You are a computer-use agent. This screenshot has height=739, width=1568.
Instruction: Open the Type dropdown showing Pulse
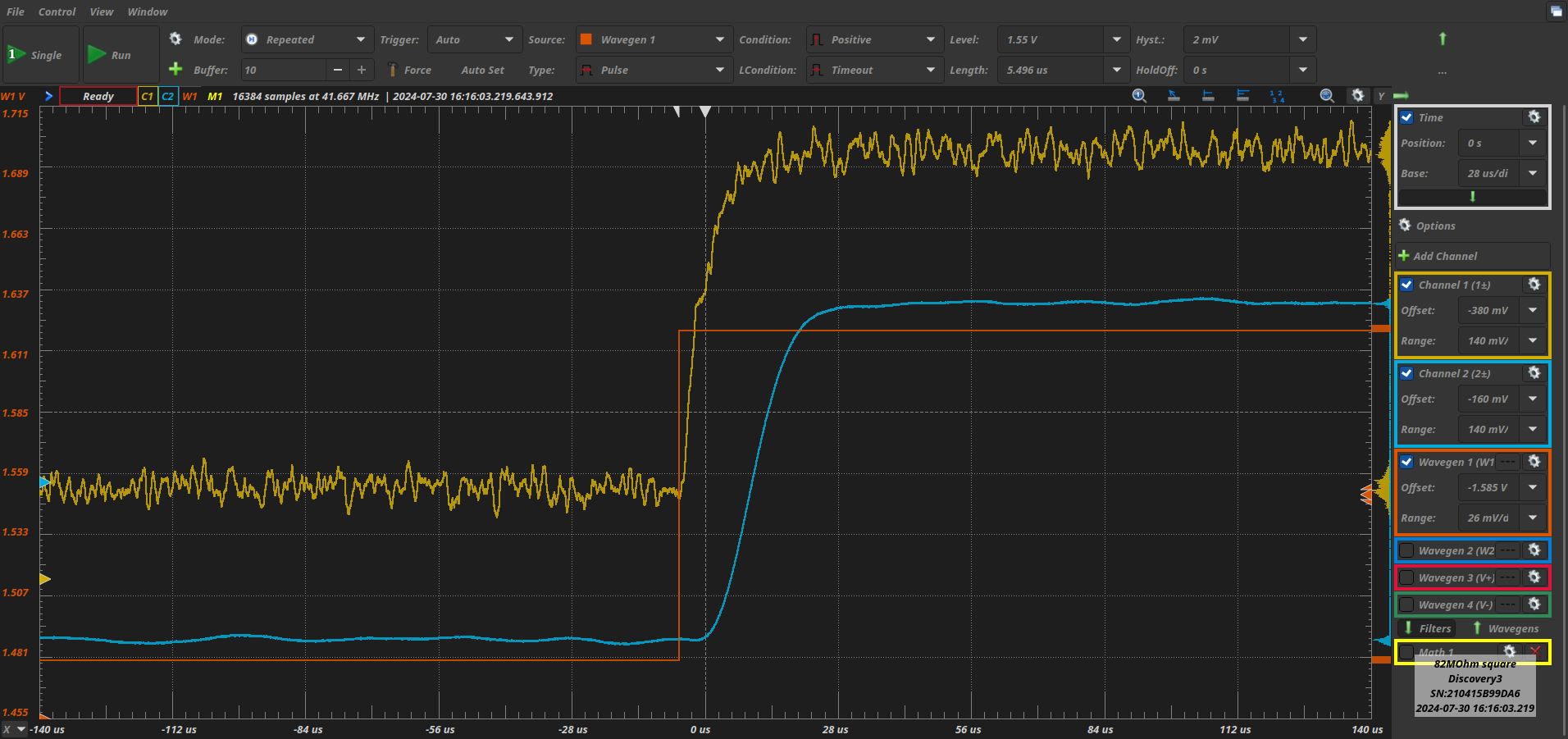(653, 70)
